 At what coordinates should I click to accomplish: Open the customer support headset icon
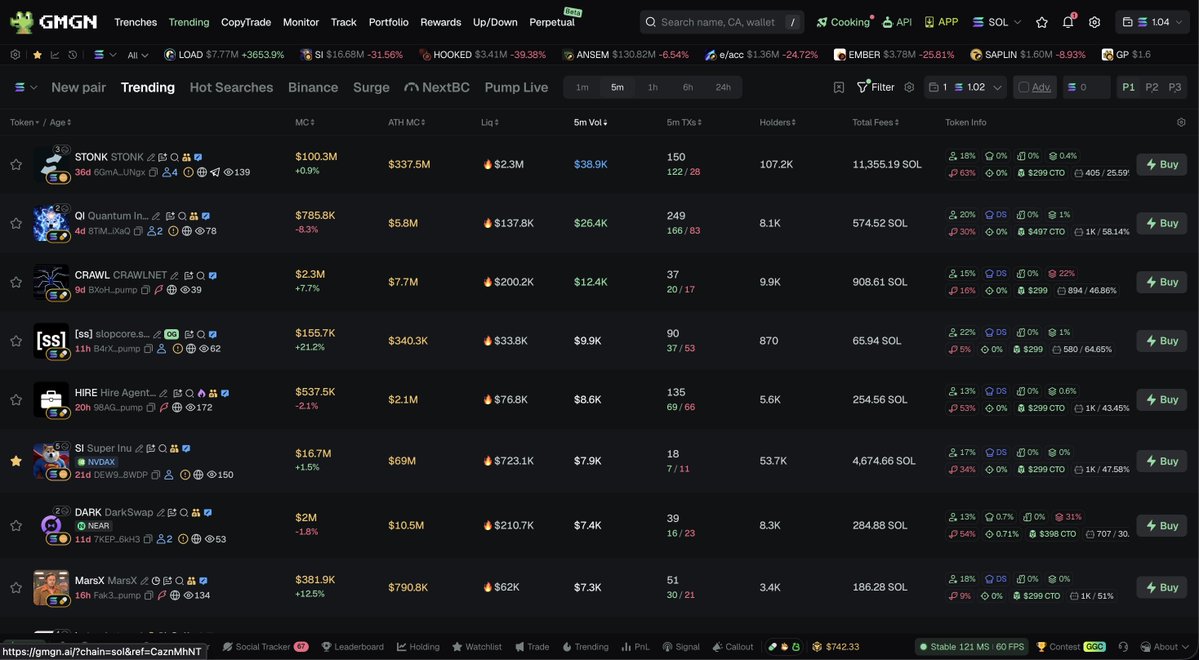1123,647
